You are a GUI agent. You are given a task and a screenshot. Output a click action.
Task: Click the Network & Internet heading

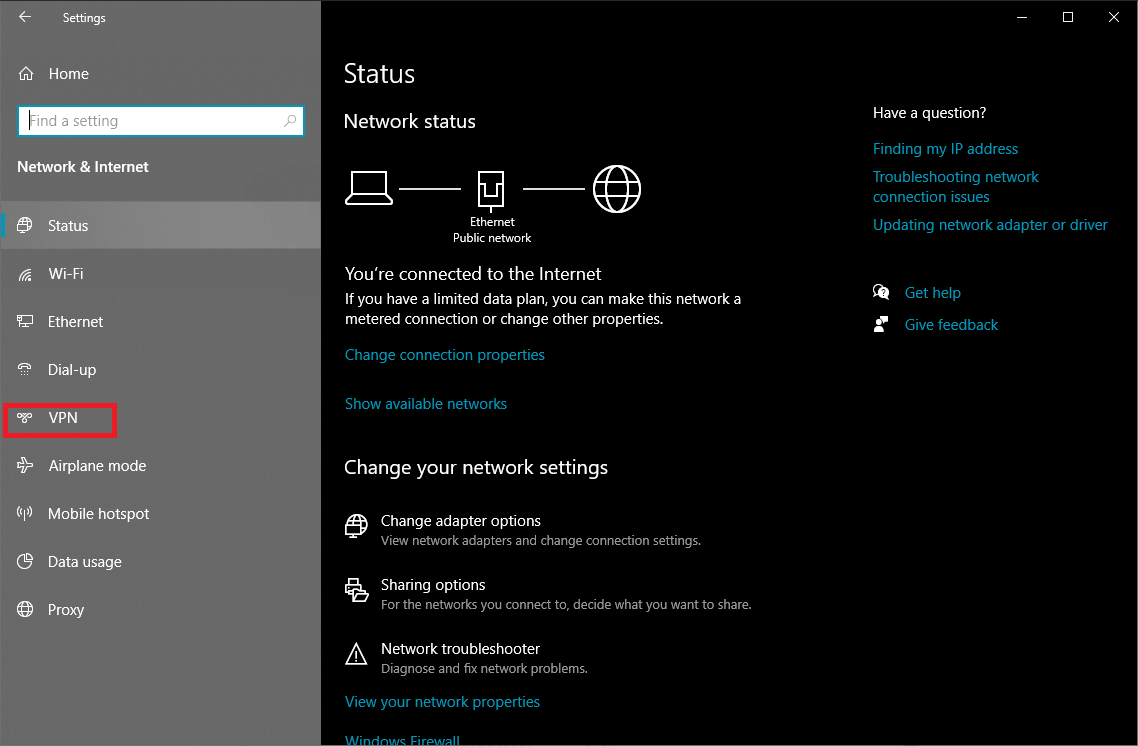click(83, 167)
